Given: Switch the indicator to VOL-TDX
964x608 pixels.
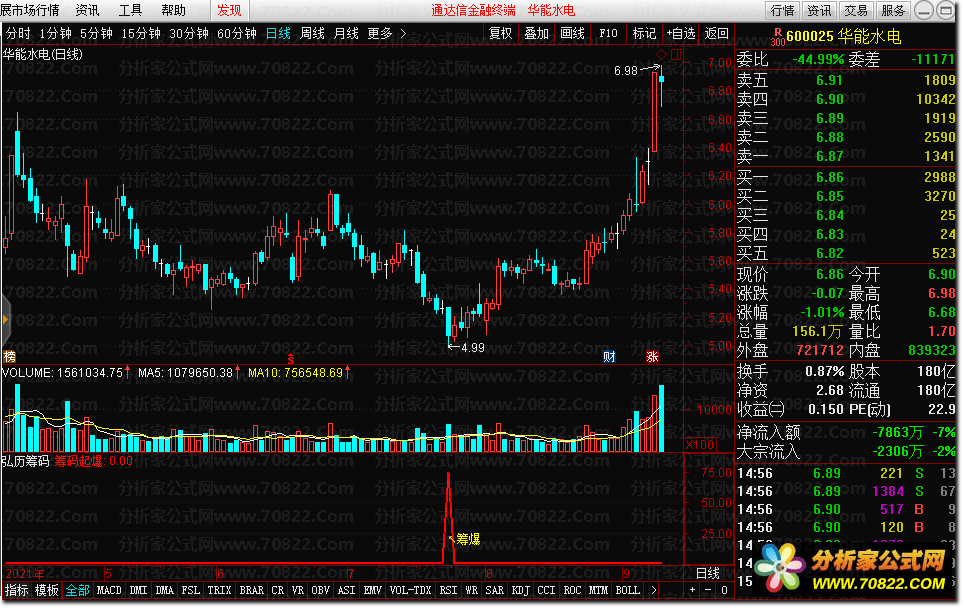Looking at the screenshot, I should click(410, 590).
